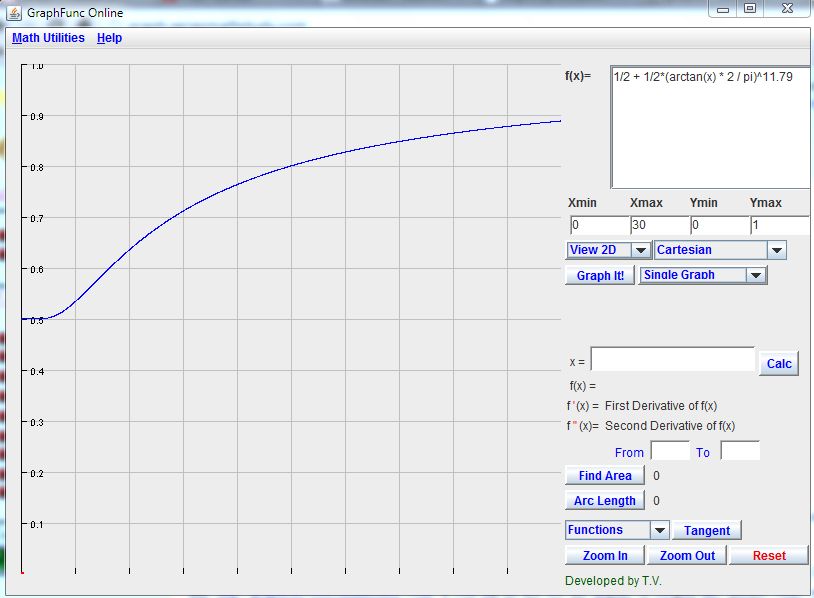
Task: Click the 0.7 y-axis label
Action: [x=37, y=219]
